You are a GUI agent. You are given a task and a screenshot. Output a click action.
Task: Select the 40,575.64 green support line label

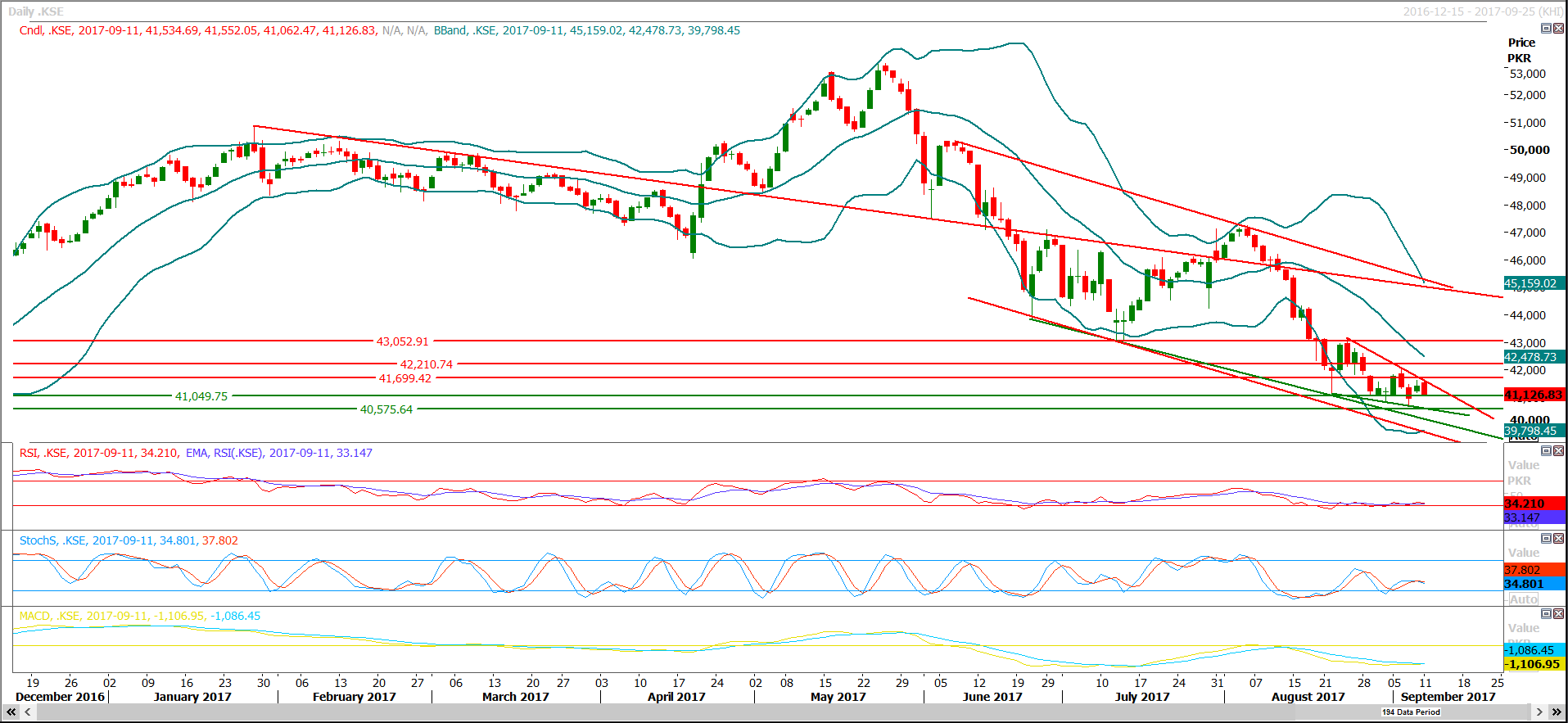[386, 409]
